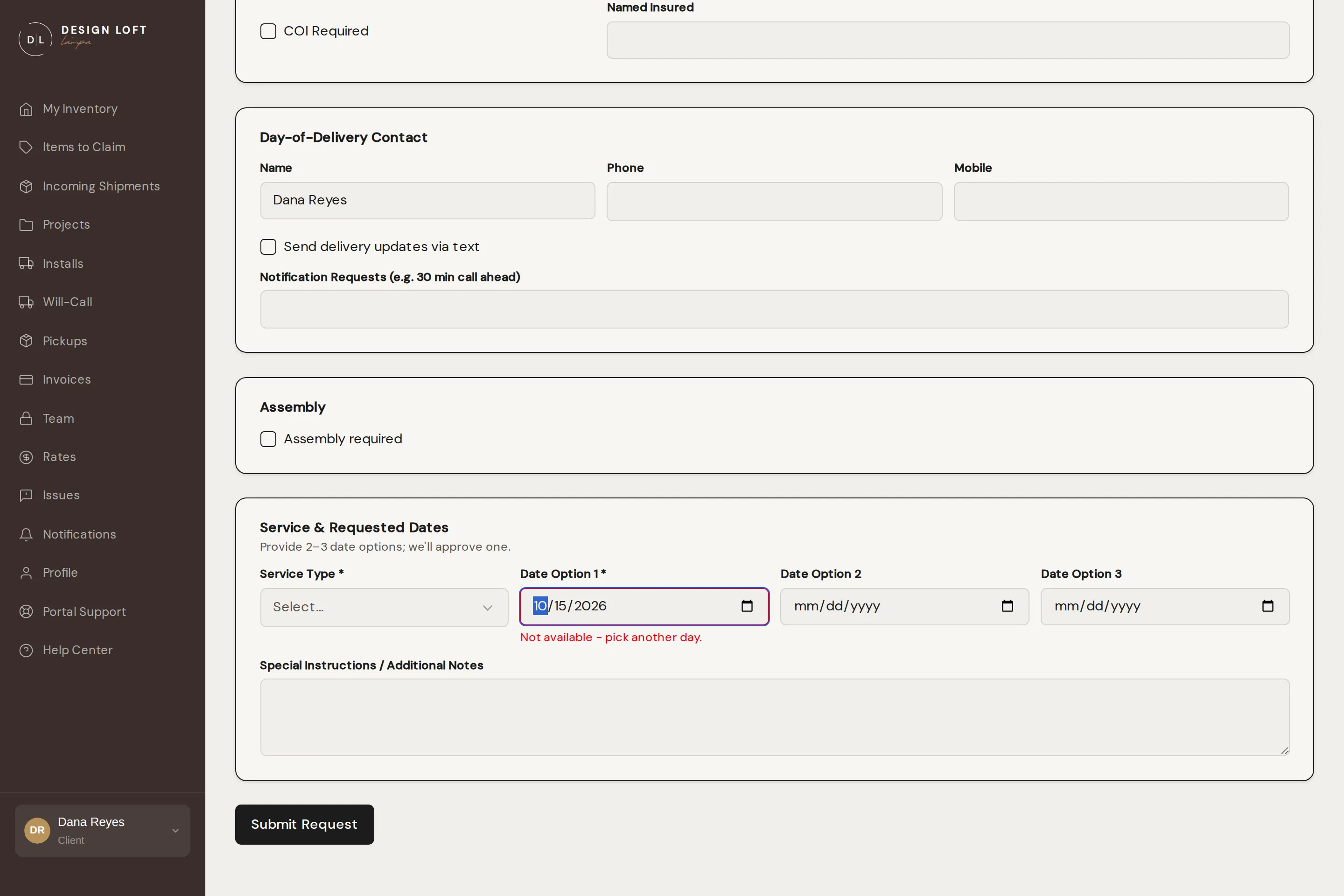
Task: Click the Items to Claim tag icon
Action: (x=26, y=147)
